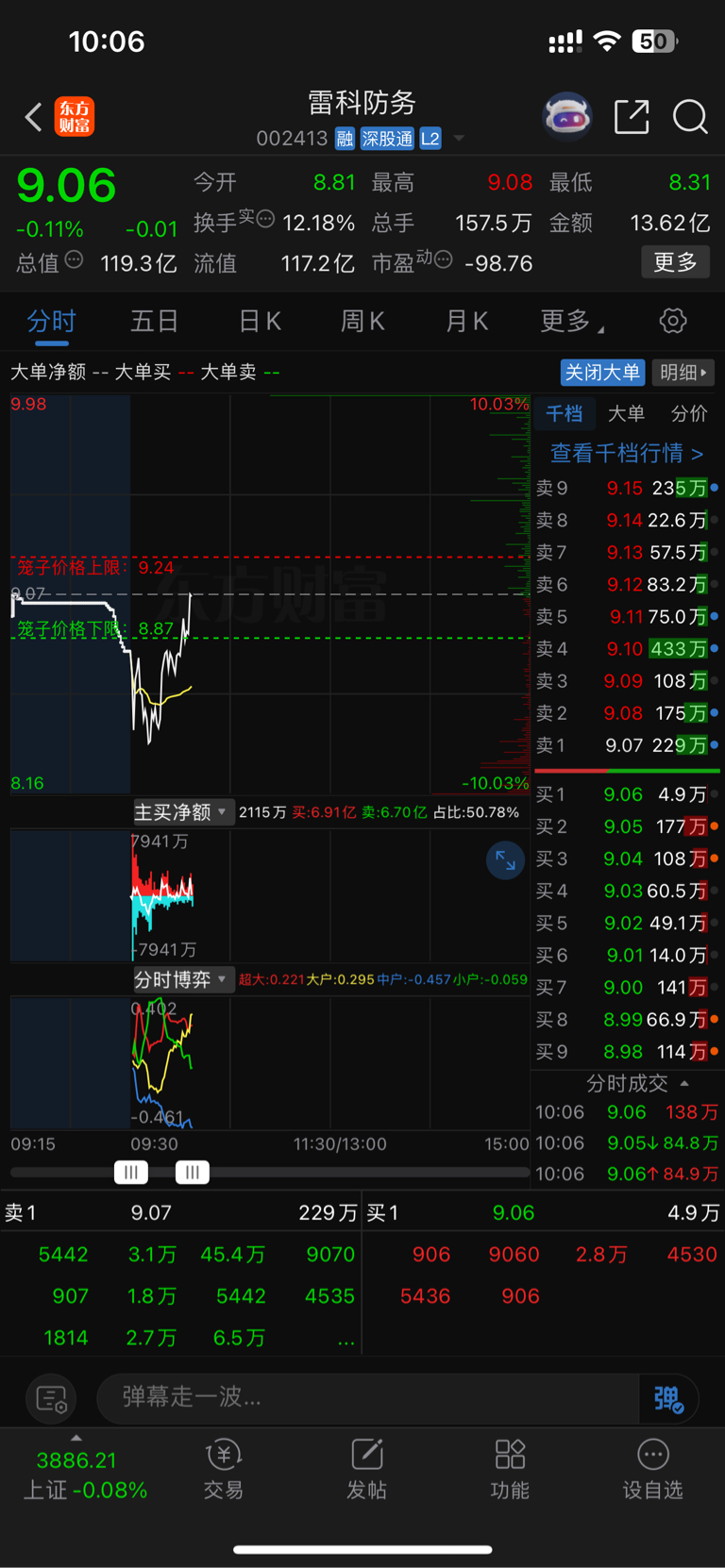
Task: Tap the chart expand fullscreen icon
Action: pyautogui.click(x=505, y=860)
